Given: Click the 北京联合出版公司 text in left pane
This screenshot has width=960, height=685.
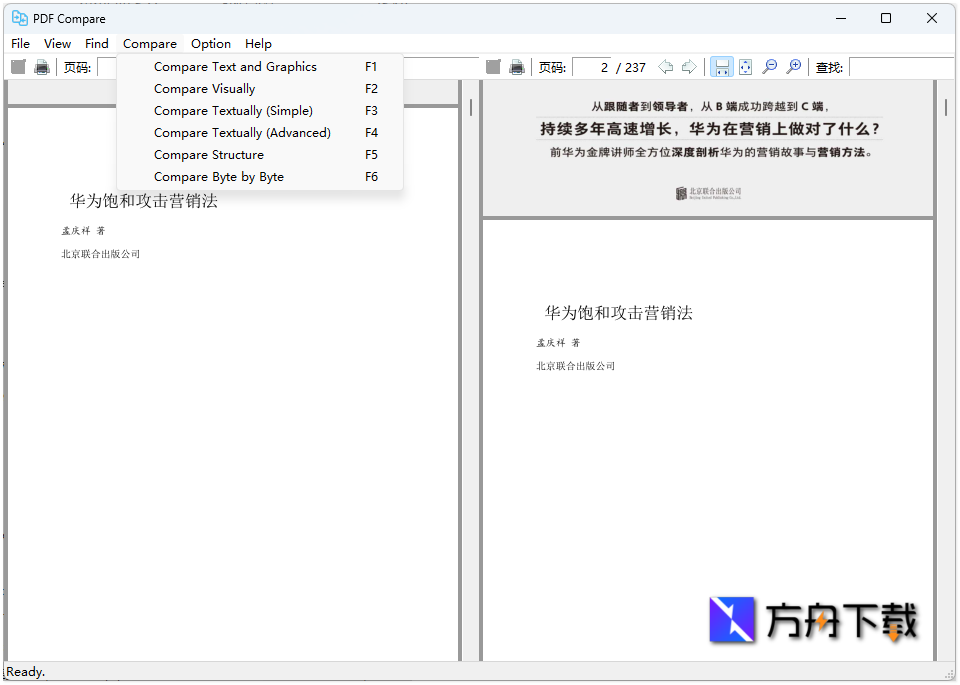Looking at the screenshot, I should tap(100, 254).
